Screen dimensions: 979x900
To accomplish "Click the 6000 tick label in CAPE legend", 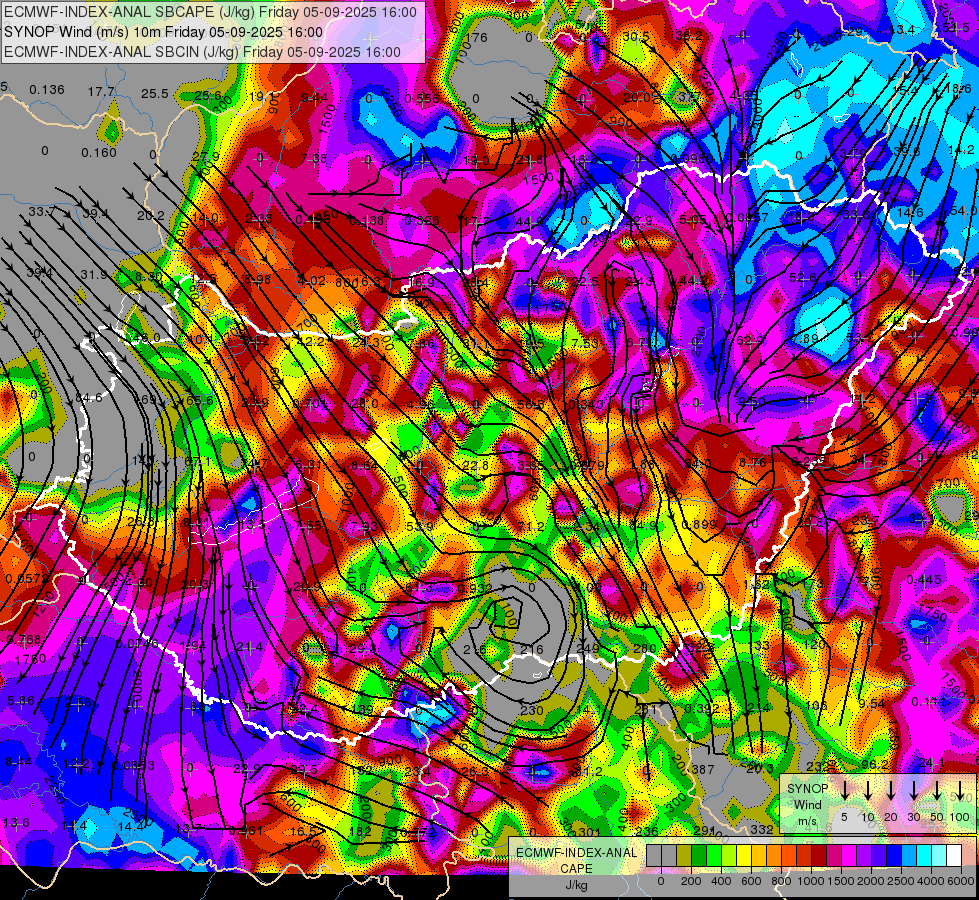I will [x=961, y=881].
